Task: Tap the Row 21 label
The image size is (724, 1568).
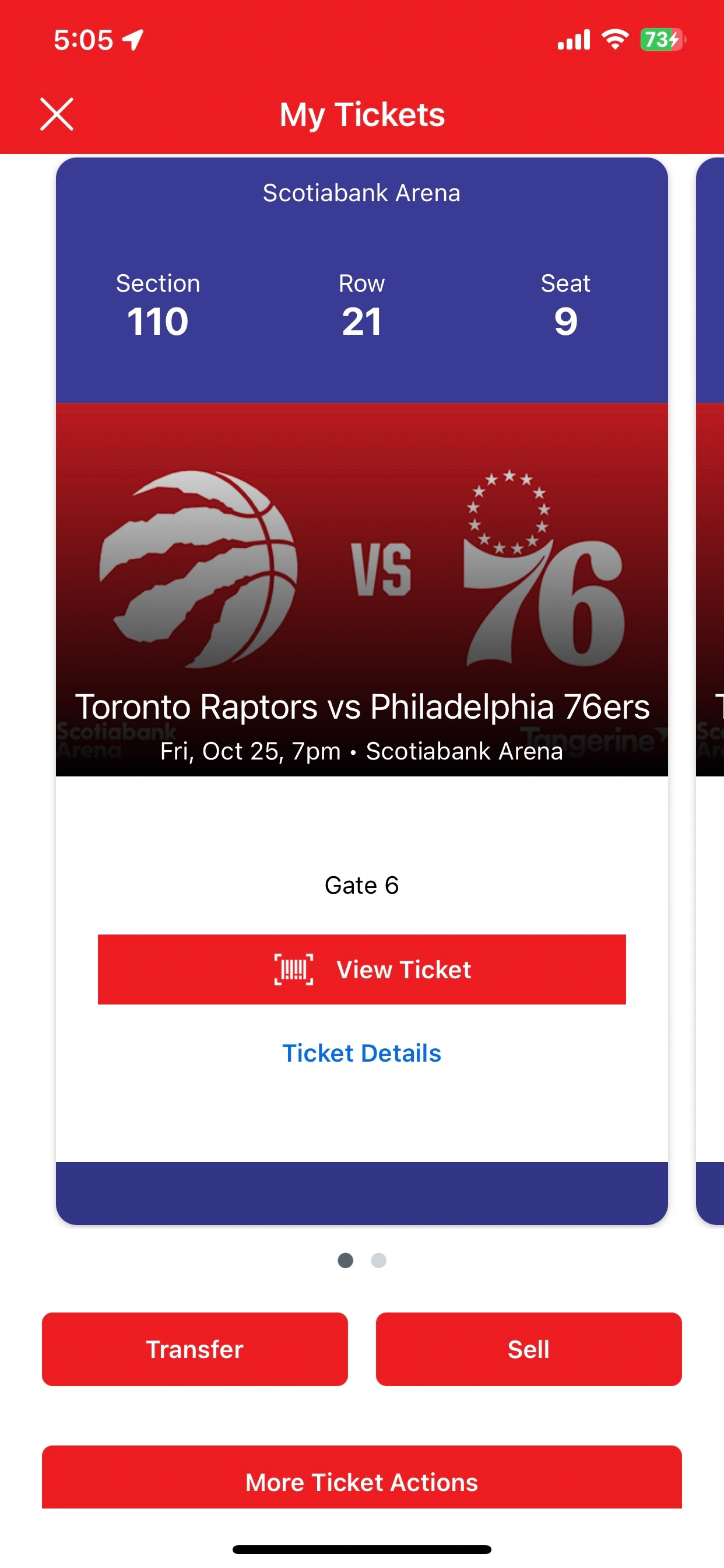Action: [x=362, y=306]
